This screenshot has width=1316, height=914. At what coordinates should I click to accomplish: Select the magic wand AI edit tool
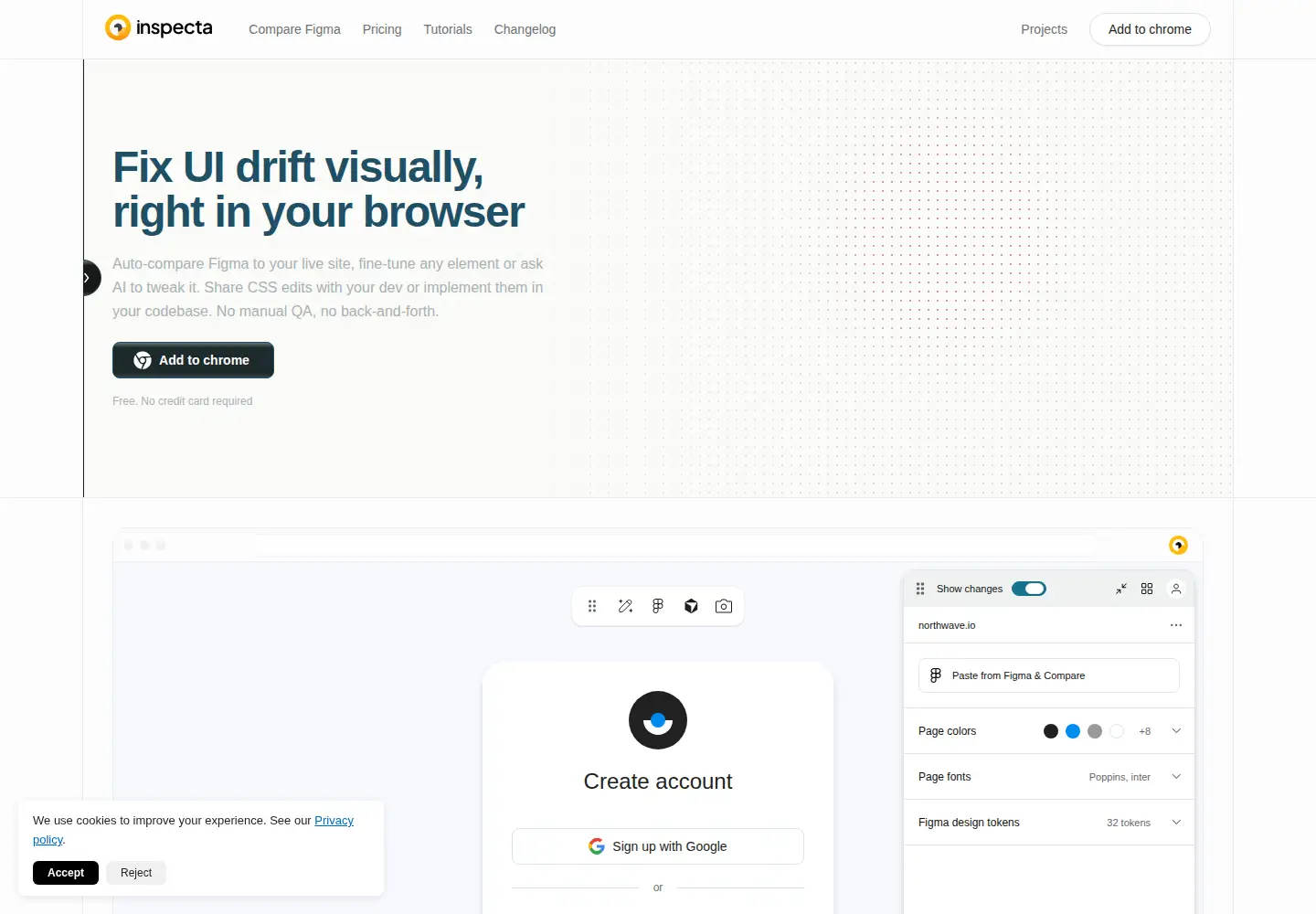click(625, 606)
